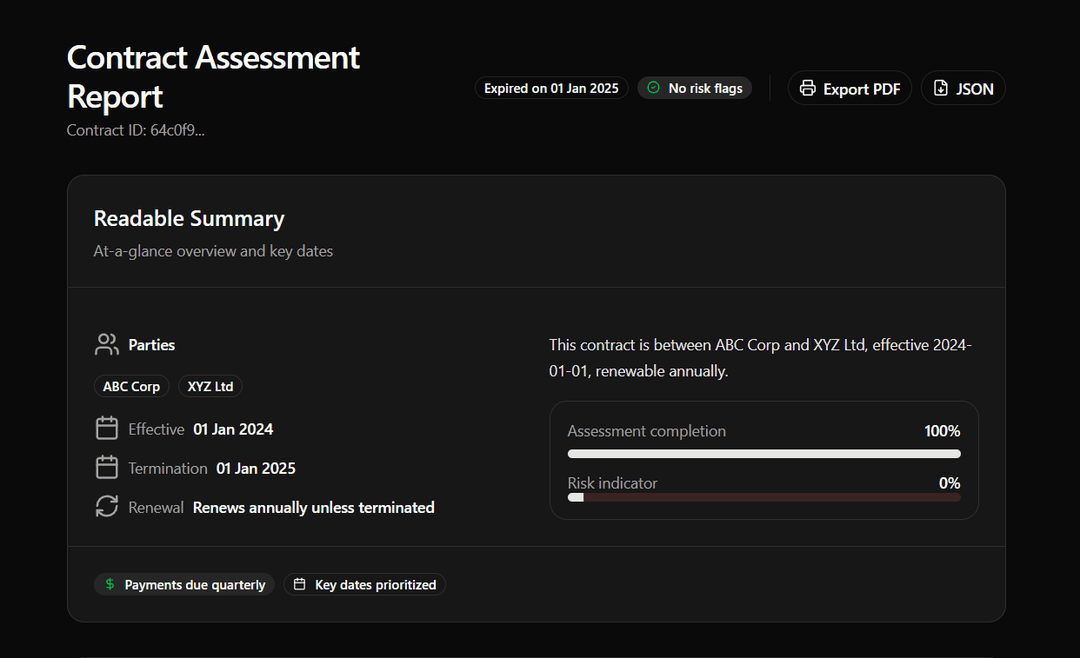Click the circular Renewal arrows icon
Viewport: 1080px width, 658px height.
(x=107, y=506)
